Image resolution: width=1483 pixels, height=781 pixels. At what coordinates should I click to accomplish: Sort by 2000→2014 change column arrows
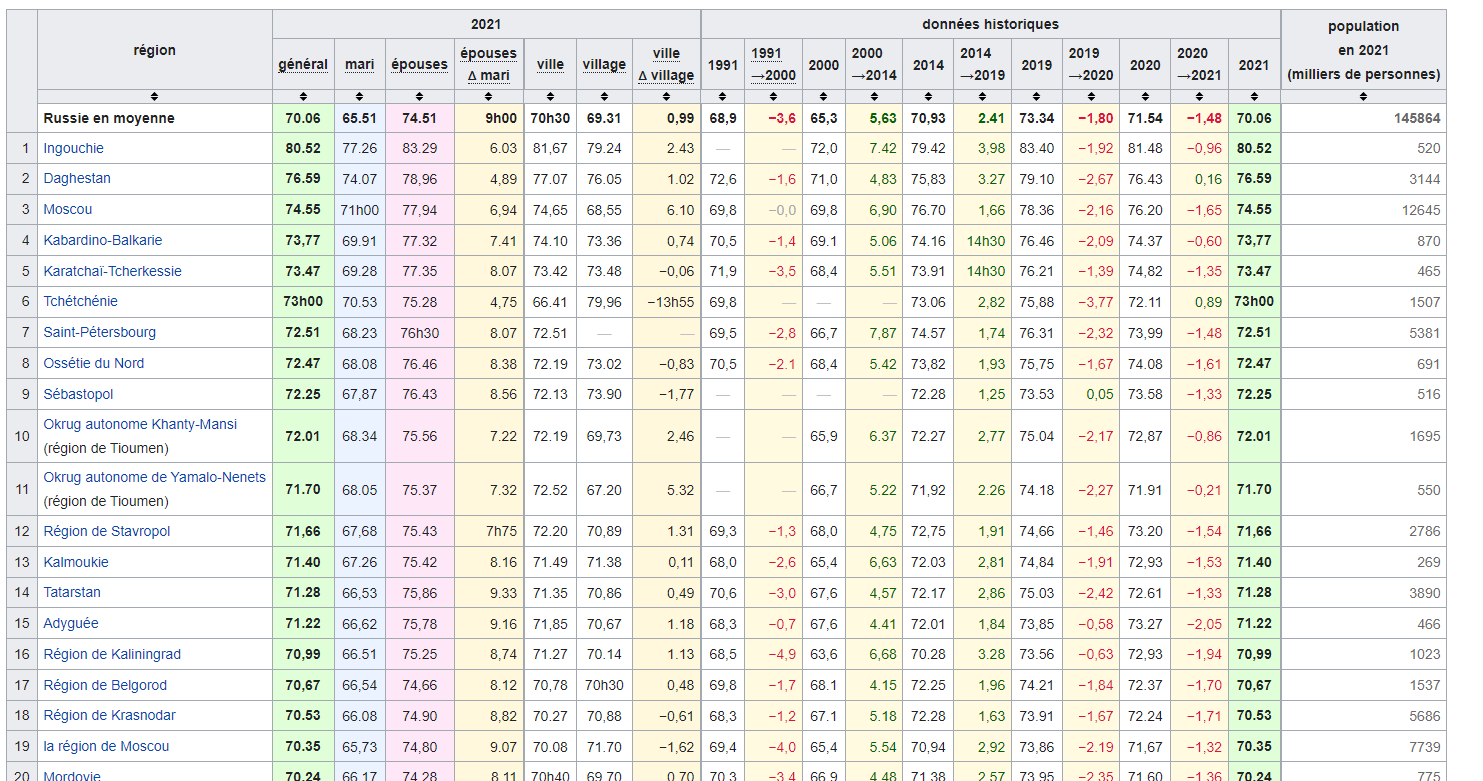pyautogui.click(x=874, y=96)
